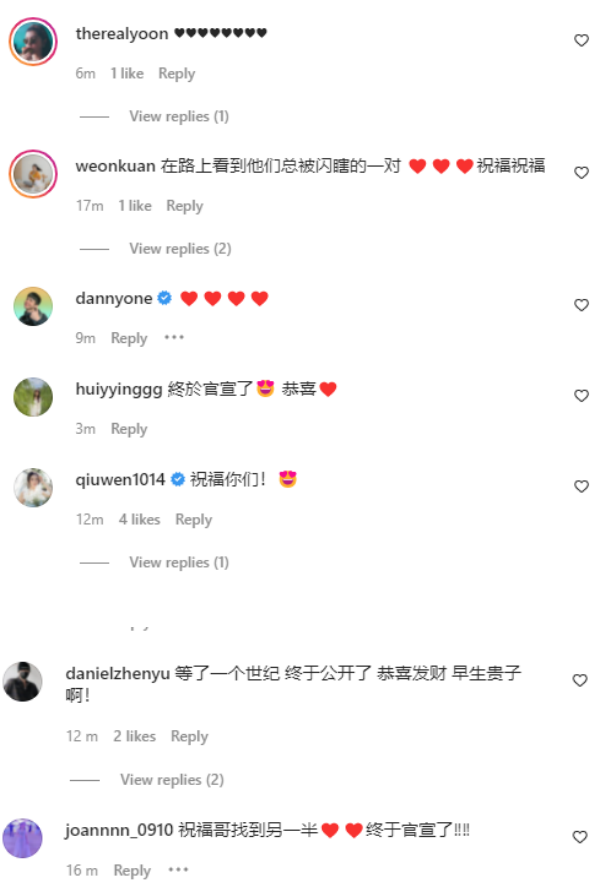
Task: View the two replies under weonkuan's comment
Action: click(x=180, y=248)
